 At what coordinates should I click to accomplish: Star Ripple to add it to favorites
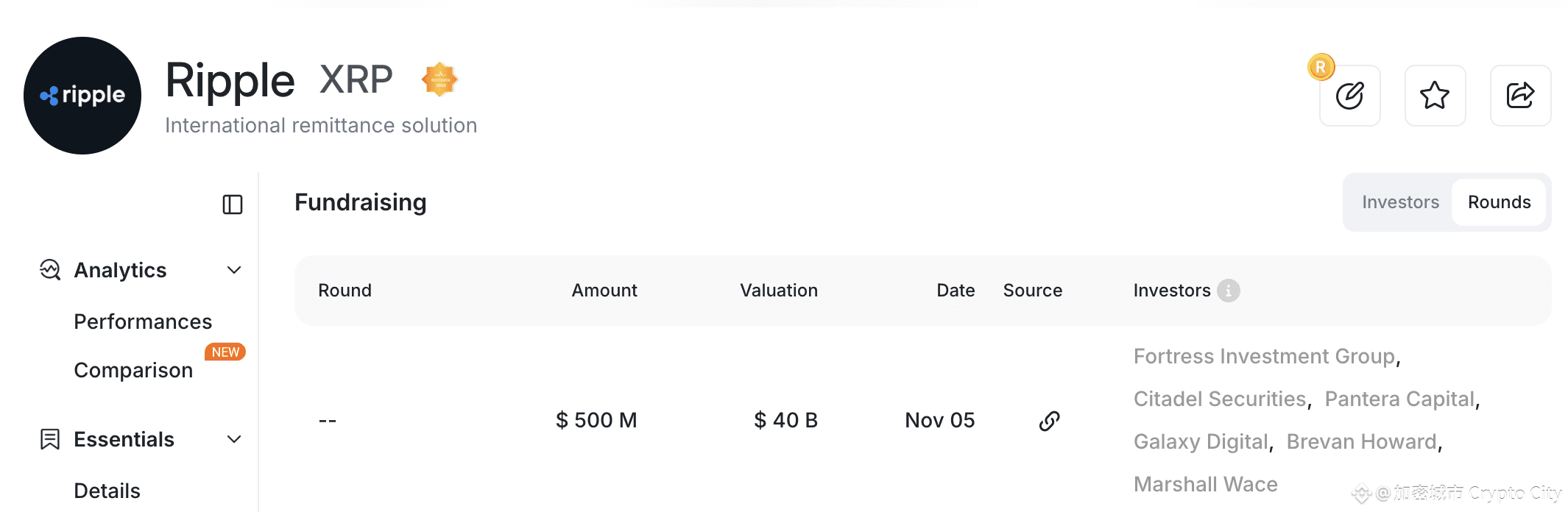pos(1435,96)
